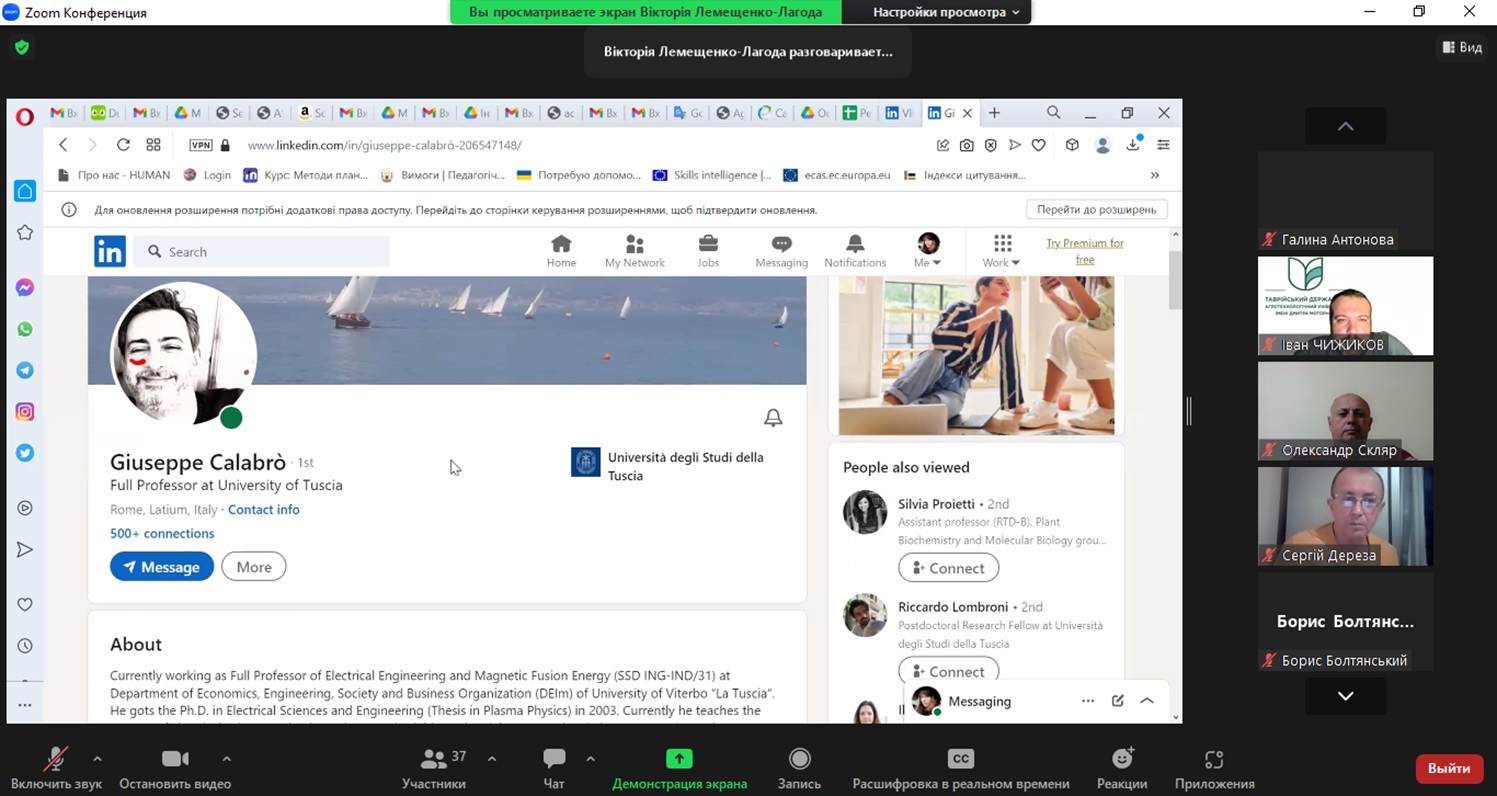
Task: Expand the Messaging overlay chevron
Action: (1147, 701)
